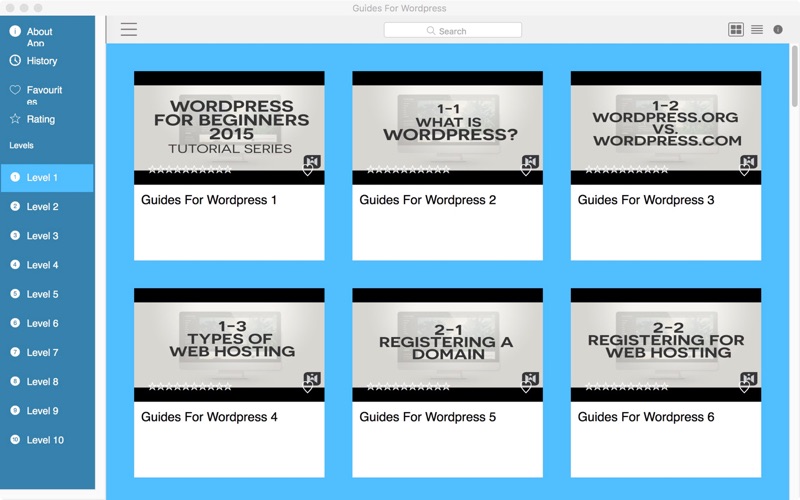Switch to grid view icon

click(736, 30)
